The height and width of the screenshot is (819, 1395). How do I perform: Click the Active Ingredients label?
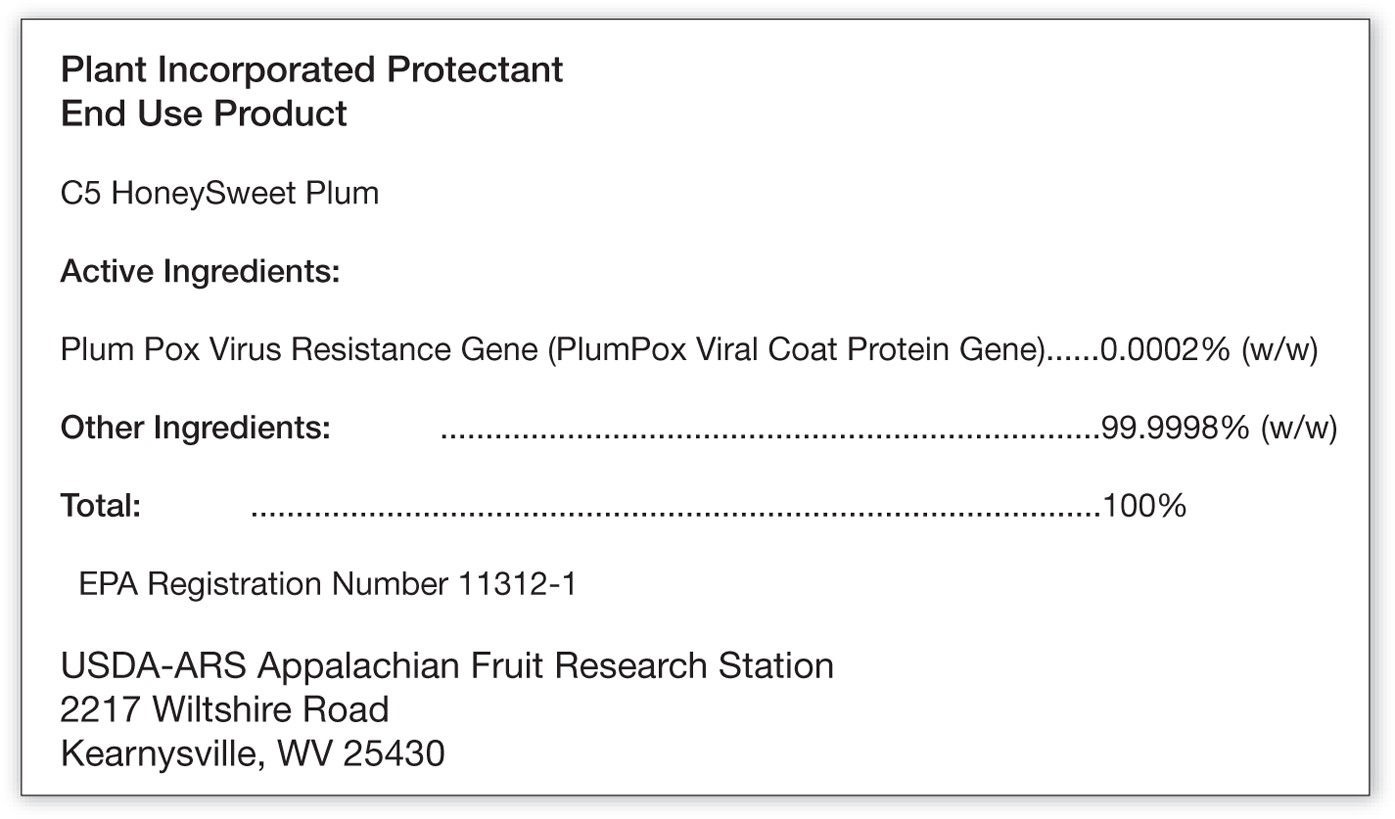pyautogui.click(x=200, y=271)
